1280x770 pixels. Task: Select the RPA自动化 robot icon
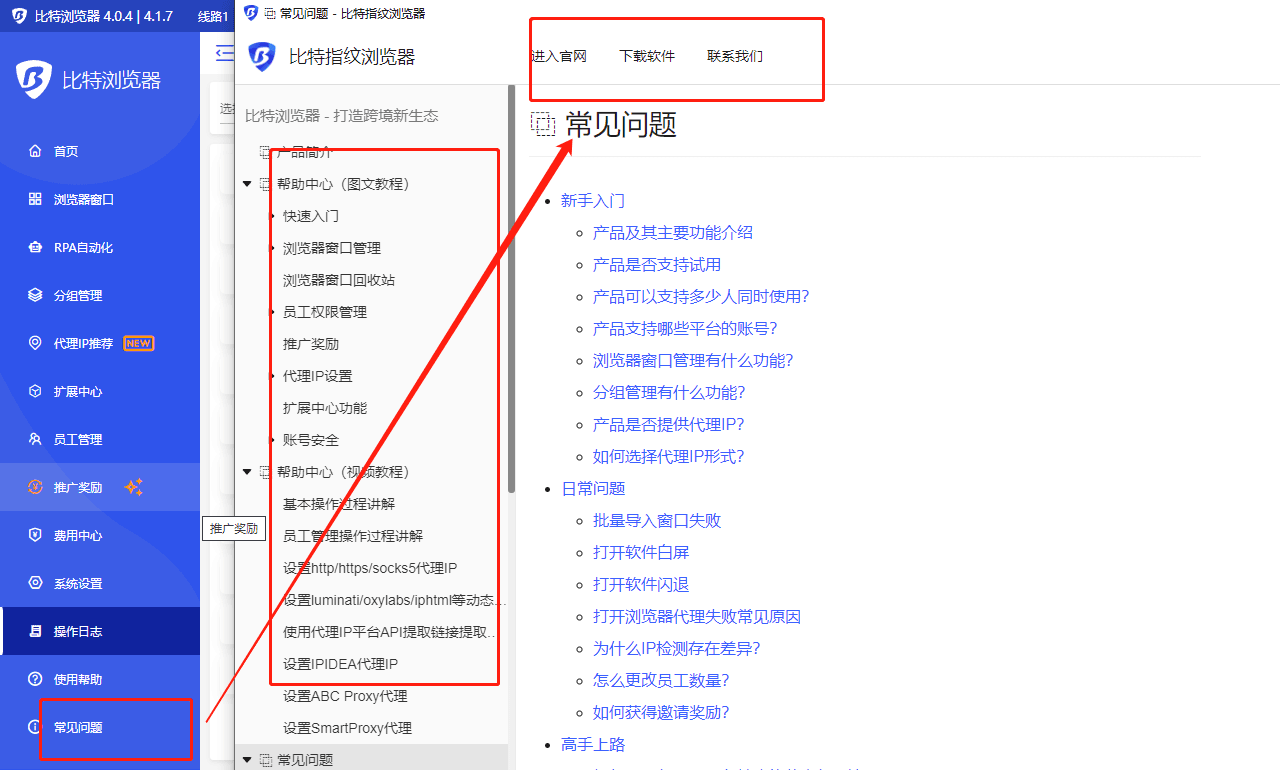point(35,247)
